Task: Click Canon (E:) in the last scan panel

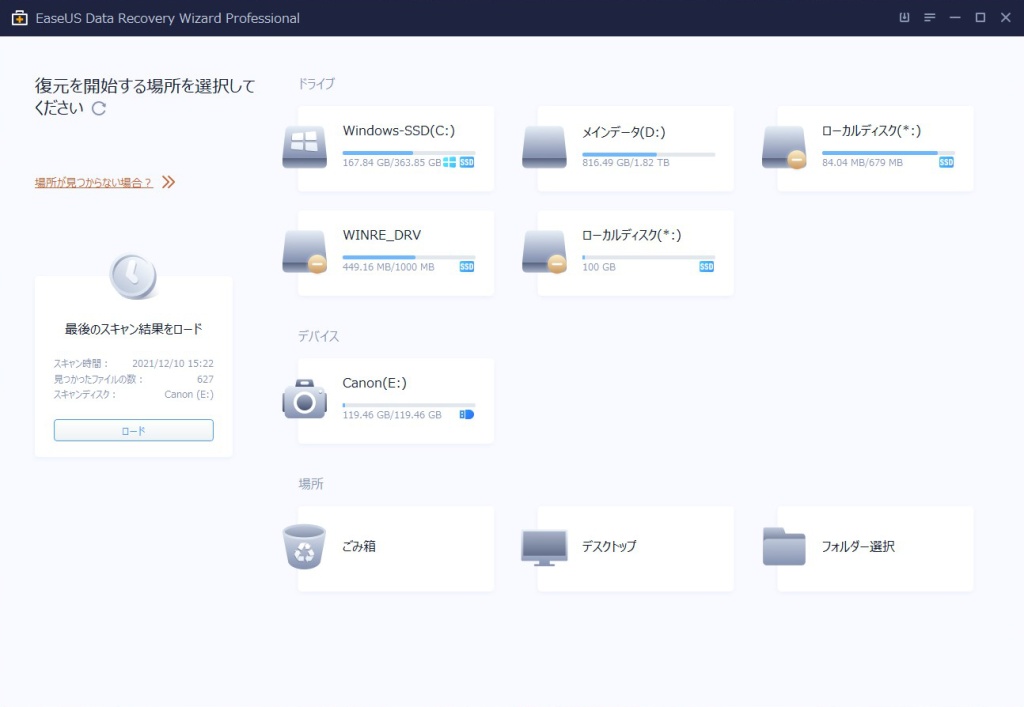Action: click(x=189, y=394)
